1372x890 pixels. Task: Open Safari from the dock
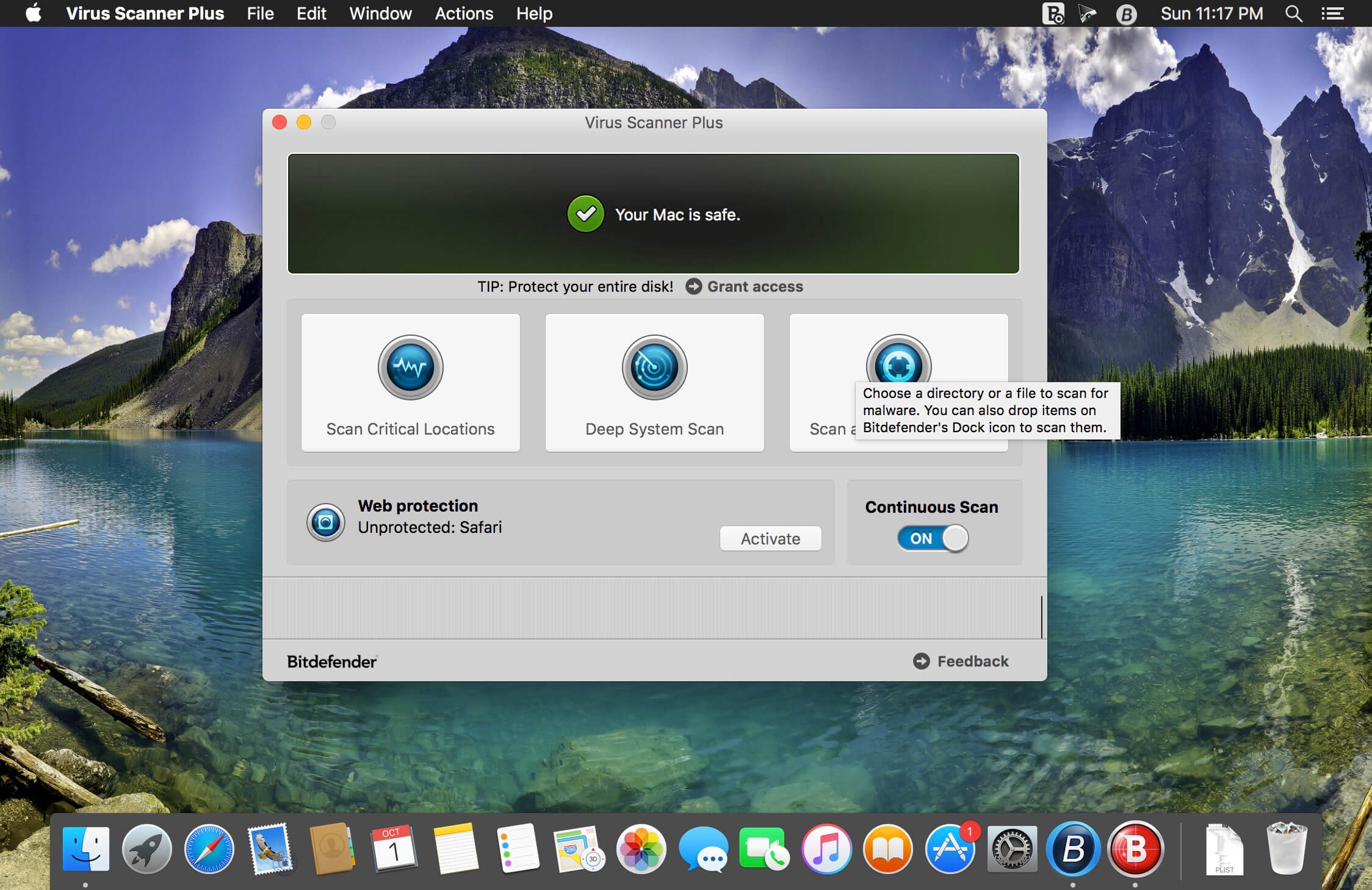pyautogui.click(x=209, y=848)
